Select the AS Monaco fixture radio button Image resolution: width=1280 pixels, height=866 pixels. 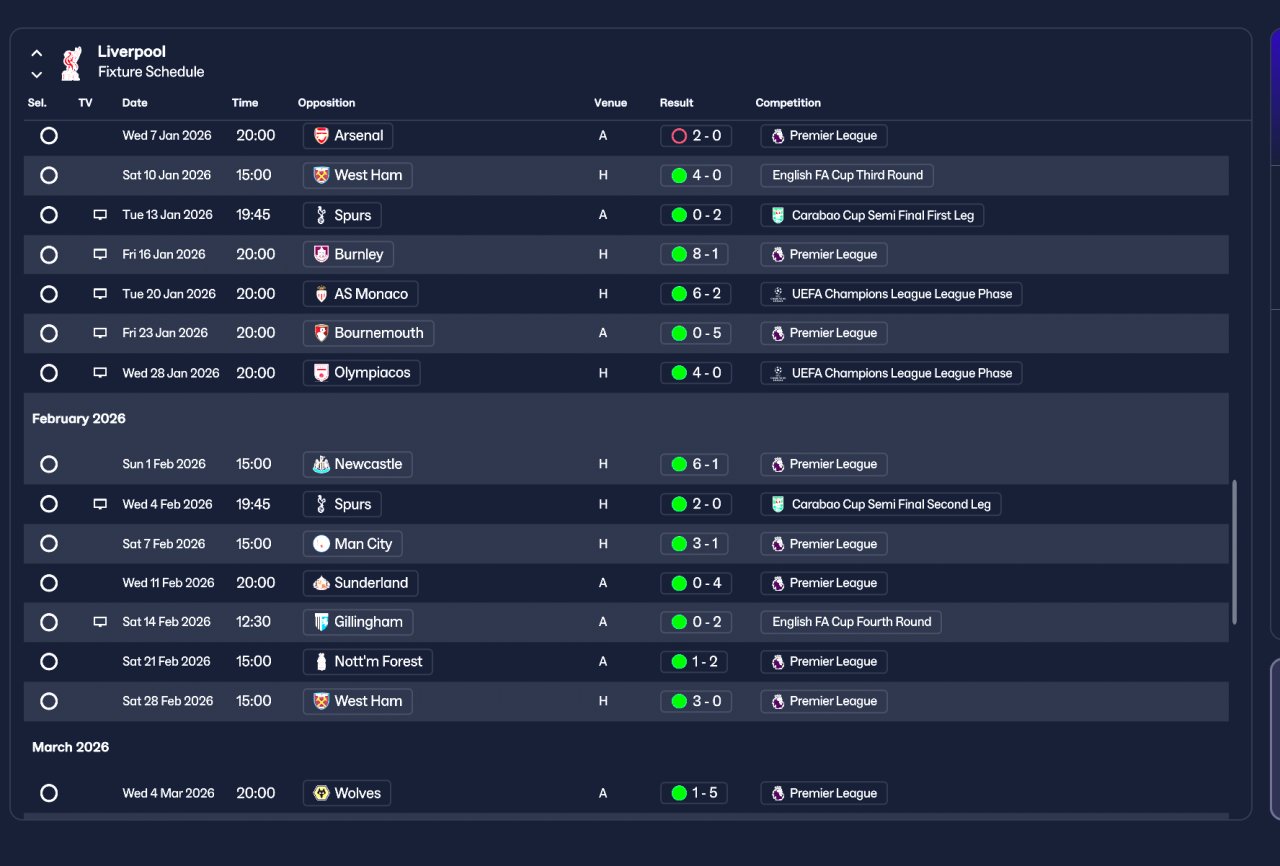[49, 294]
